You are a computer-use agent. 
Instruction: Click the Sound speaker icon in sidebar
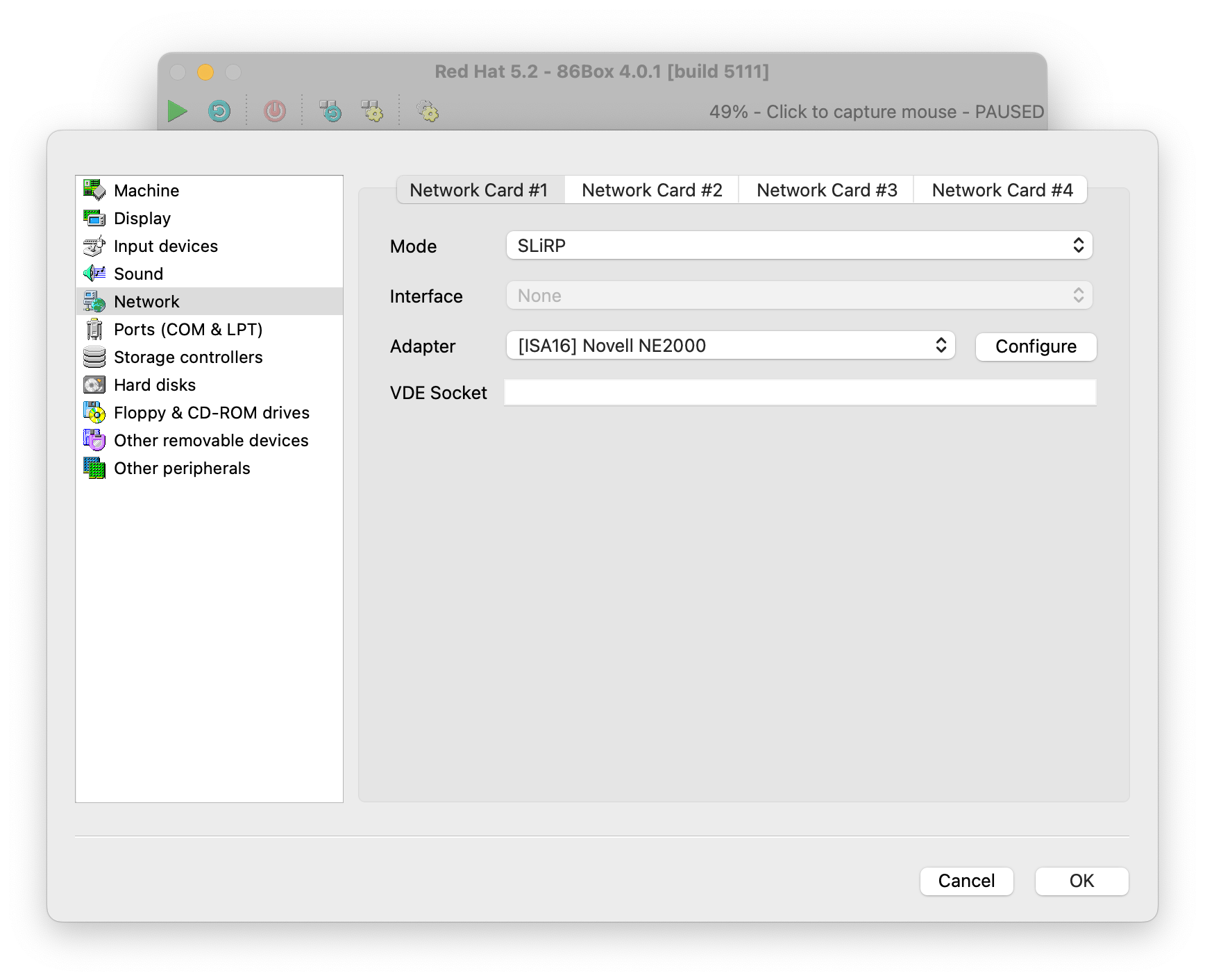[x=94, y=273]
